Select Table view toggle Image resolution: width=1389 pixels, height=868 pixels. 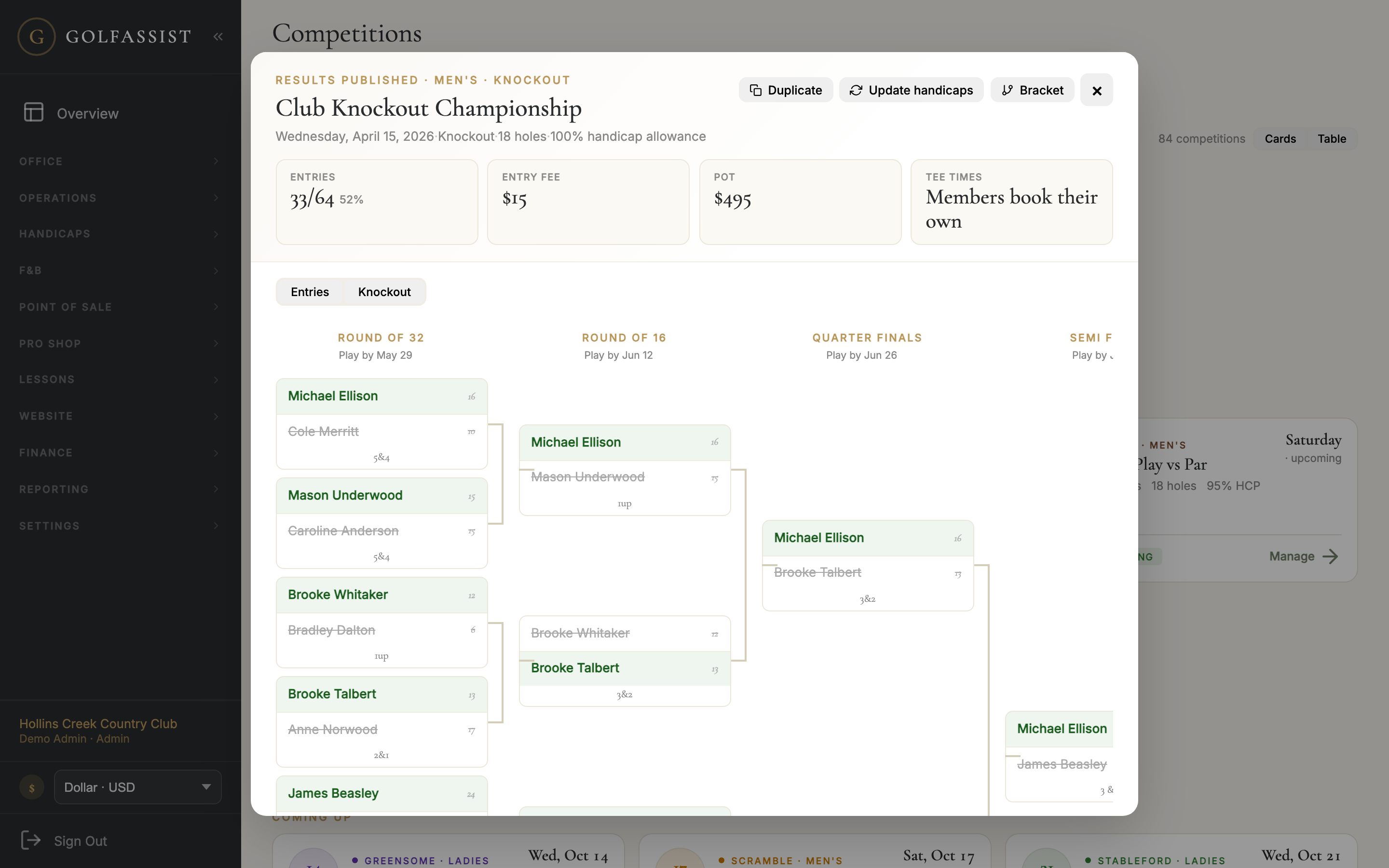click(x=1332, y=139)
